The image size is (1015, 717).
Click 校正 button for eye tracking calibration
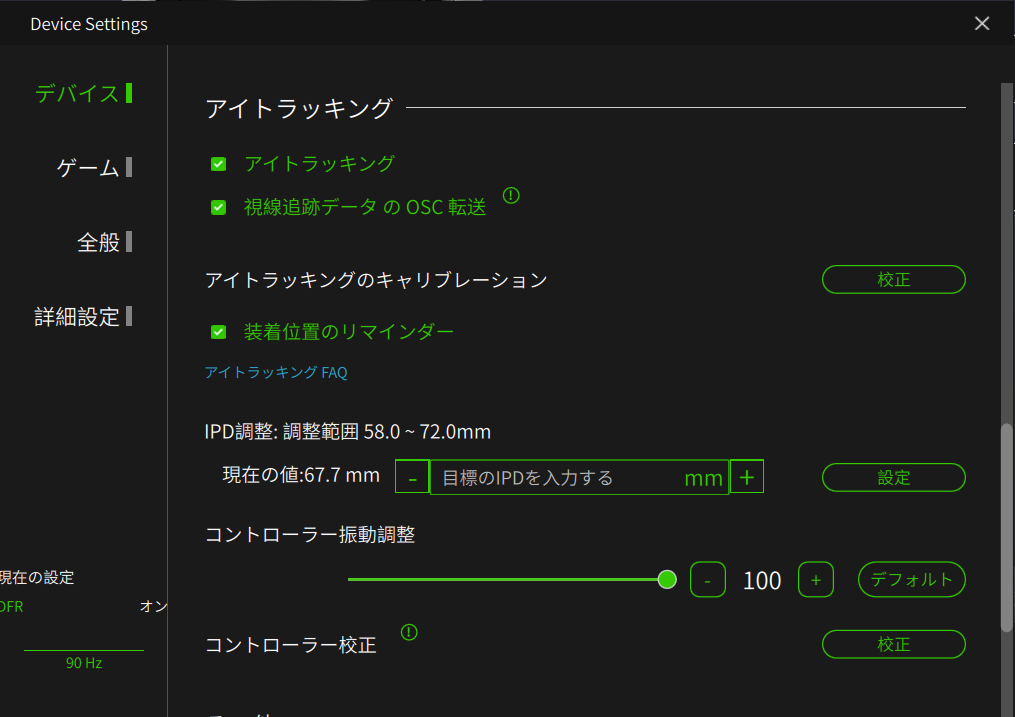coord(893,280)
